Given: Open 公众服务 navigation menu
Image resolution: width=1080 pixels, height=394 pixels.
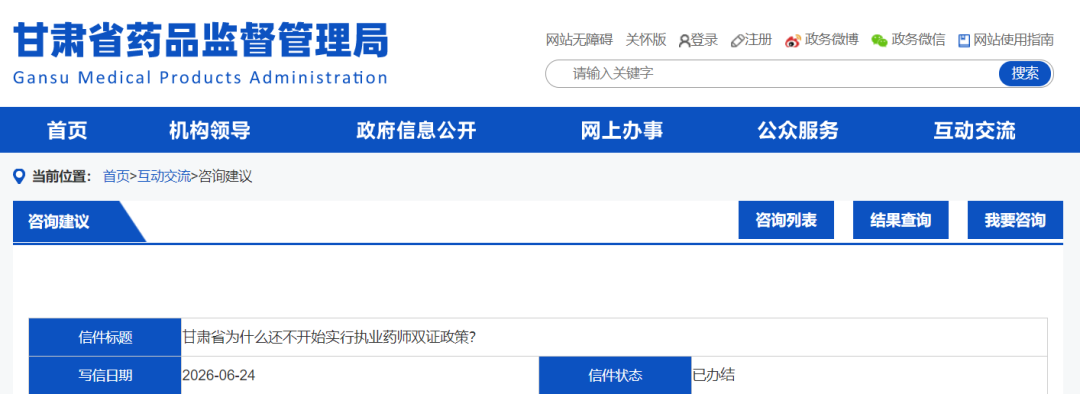Looking at the screenshot, I should tap(798, 130).
